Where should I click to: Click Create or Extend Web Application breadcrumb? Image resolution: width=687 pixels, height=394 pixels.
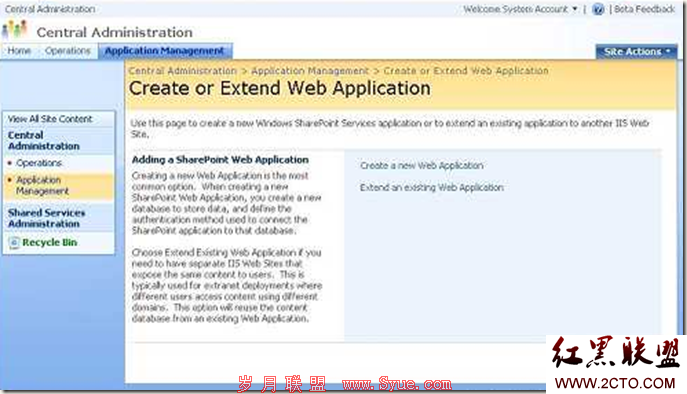pyautogui.click(x=466, y=71)
